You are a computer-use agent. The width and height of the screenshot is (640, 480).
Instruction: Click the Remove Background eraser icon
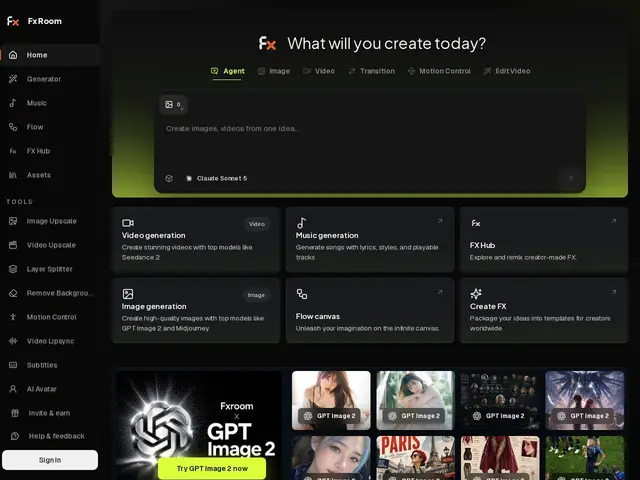pyautogui.click(x=13, y=293)
